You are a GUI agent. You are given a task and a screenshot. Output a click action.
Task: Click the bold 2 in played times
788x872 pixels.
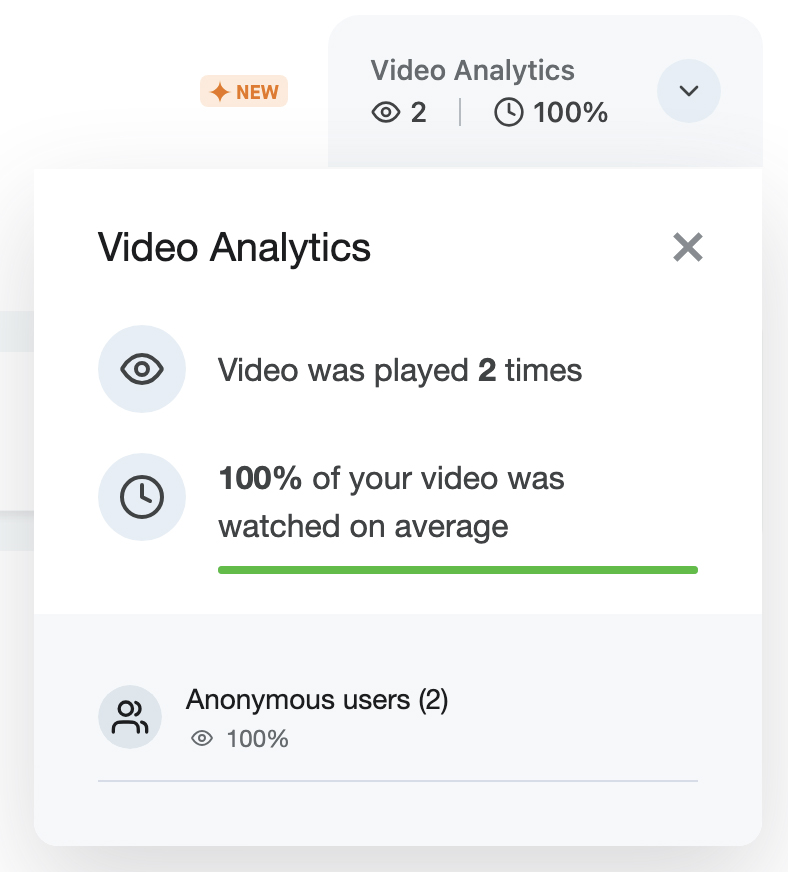pos(487,371)
